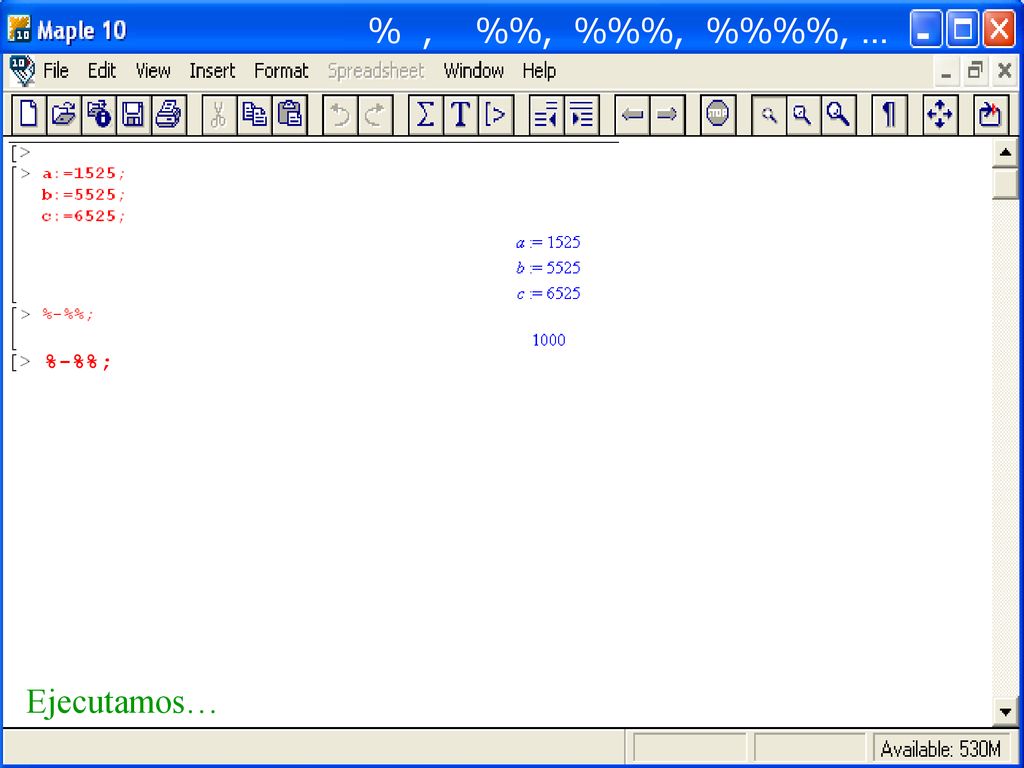Insert Maple input with the Sigma icon
The image size is (1024, 768).
[425, 115]
